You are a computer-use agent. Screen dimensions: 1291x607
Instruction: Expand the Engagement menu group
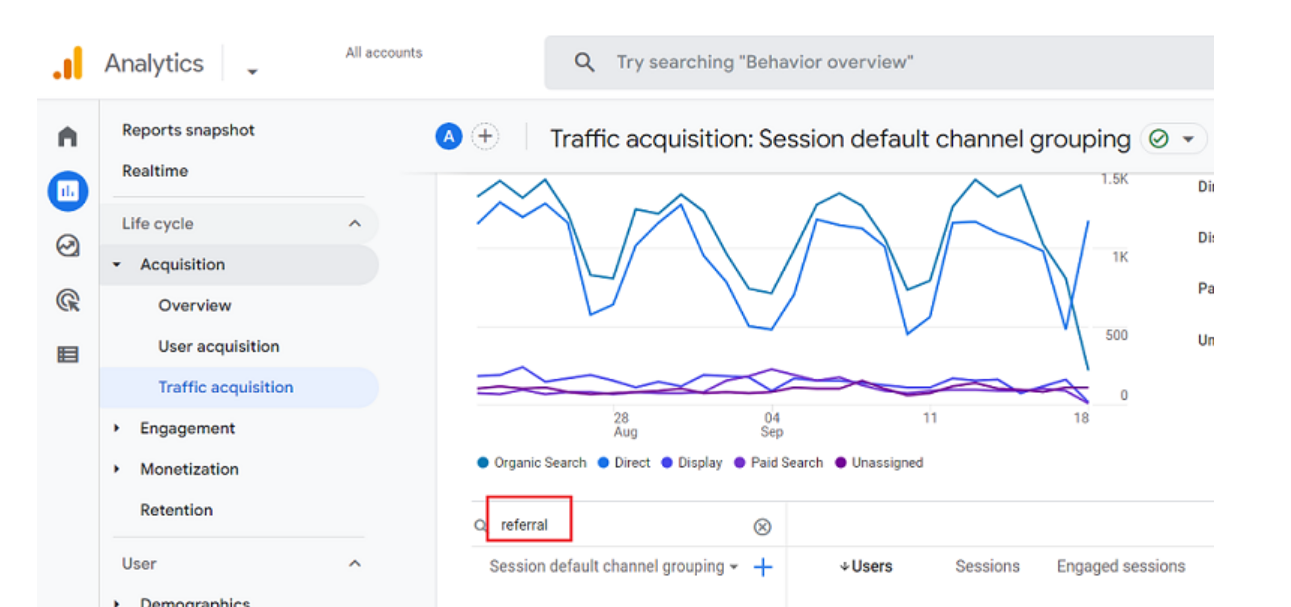coord(117,428)
